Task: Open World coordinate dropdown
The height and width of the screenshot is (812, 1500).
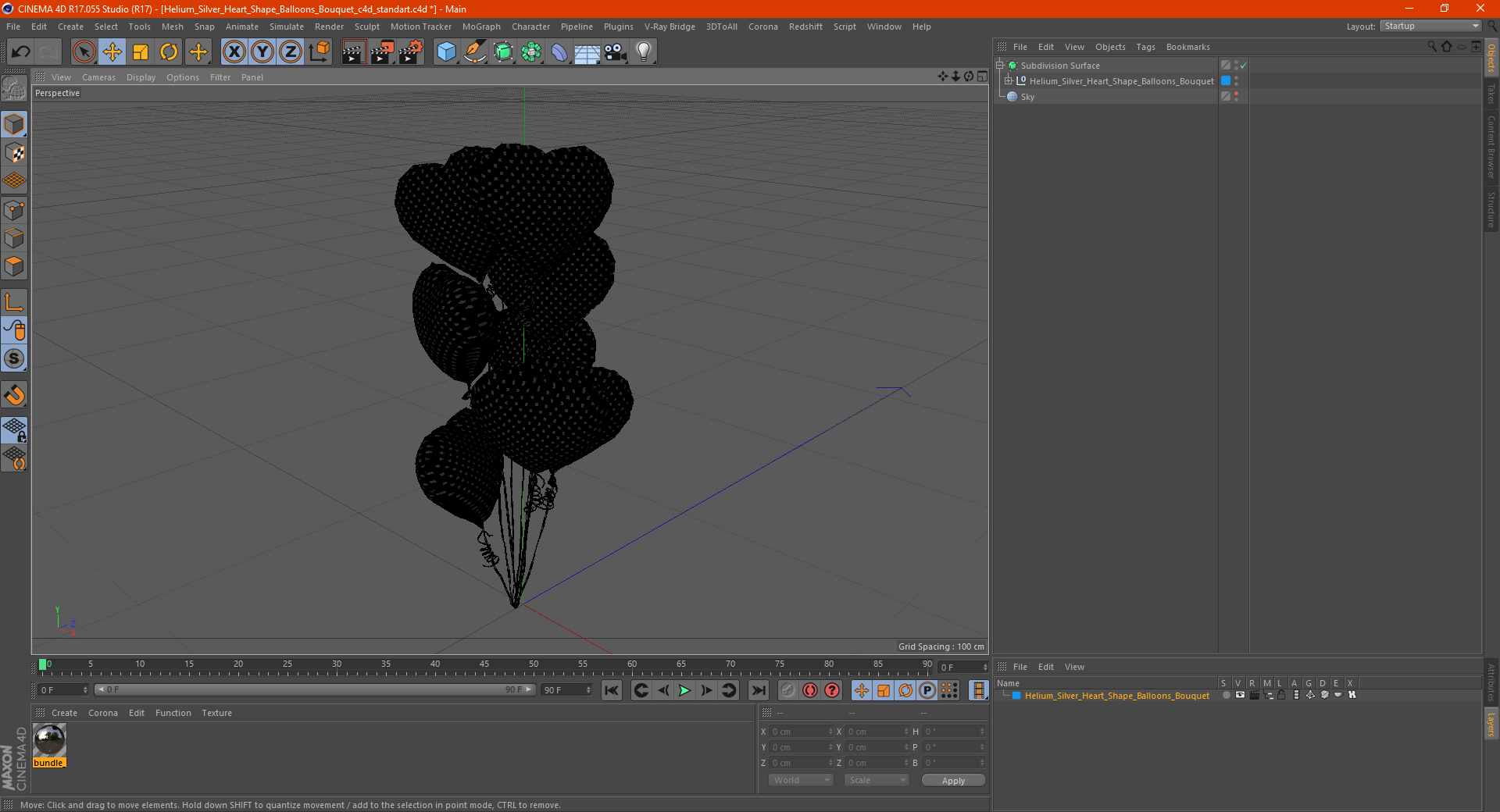Action: tap(801, 780)
